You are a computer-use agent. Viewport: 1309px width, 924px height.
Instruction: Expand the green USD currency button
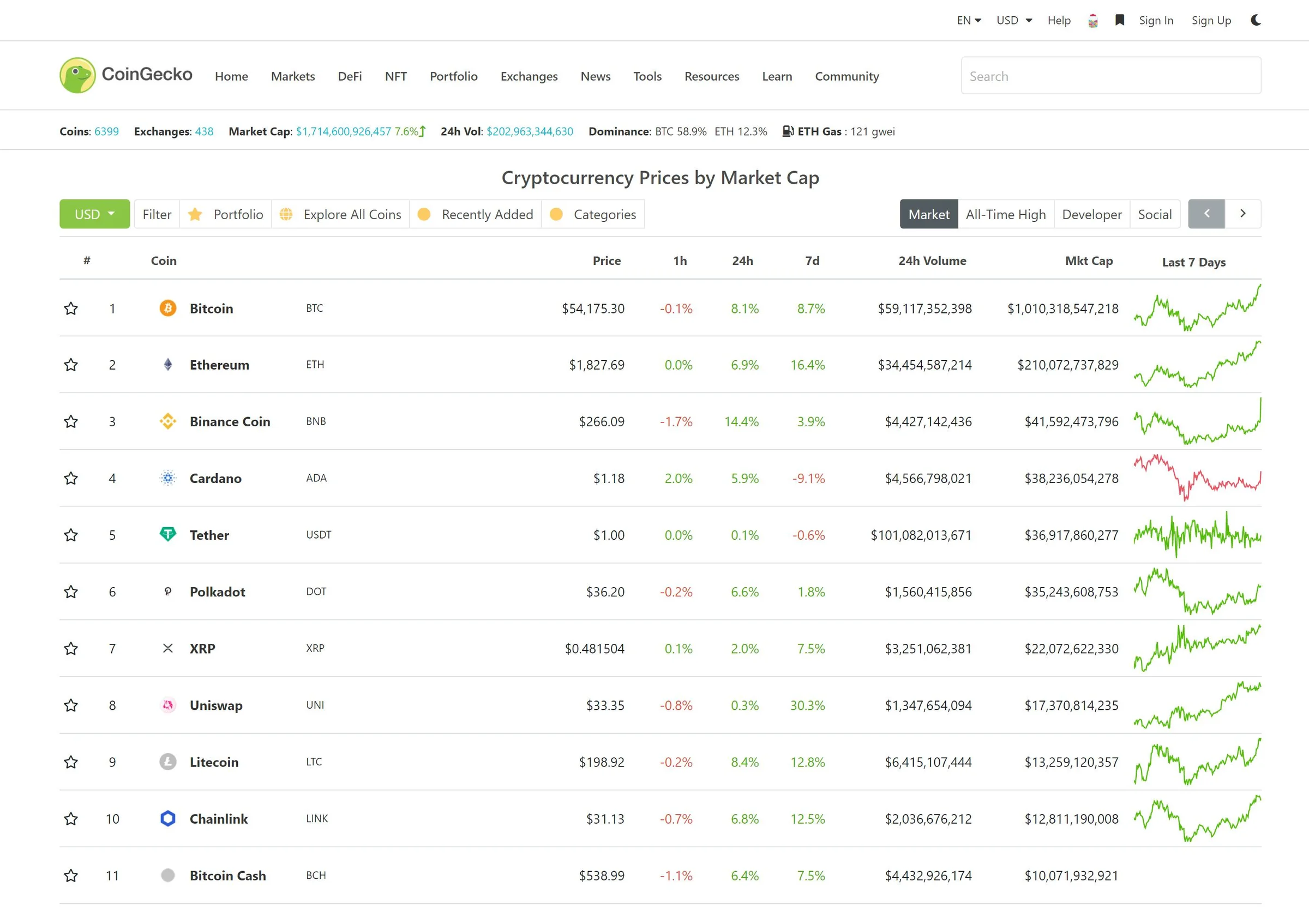[95, 214]
